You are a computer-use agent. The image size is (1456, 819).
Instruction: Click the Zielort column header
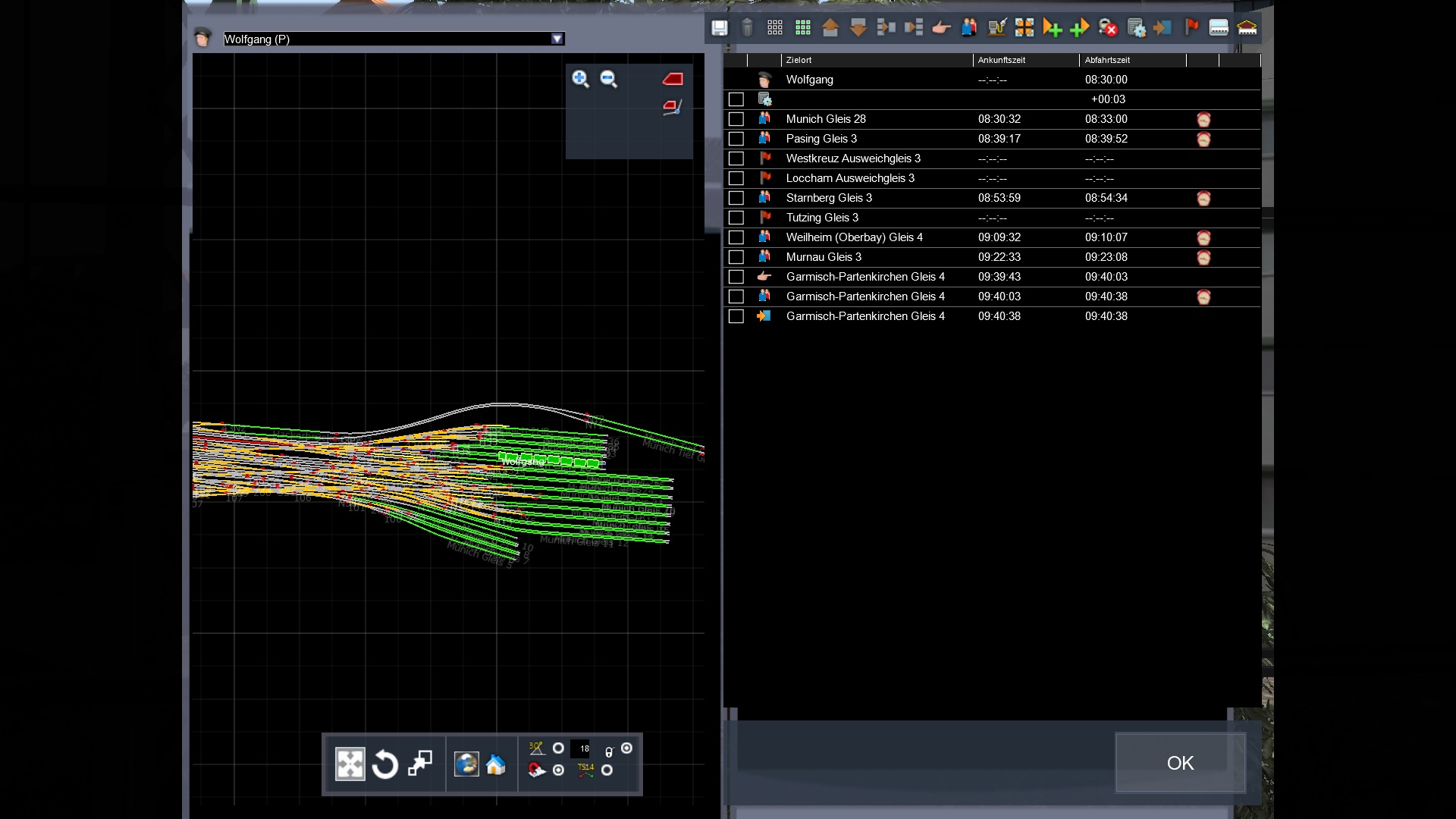point(877,60)
